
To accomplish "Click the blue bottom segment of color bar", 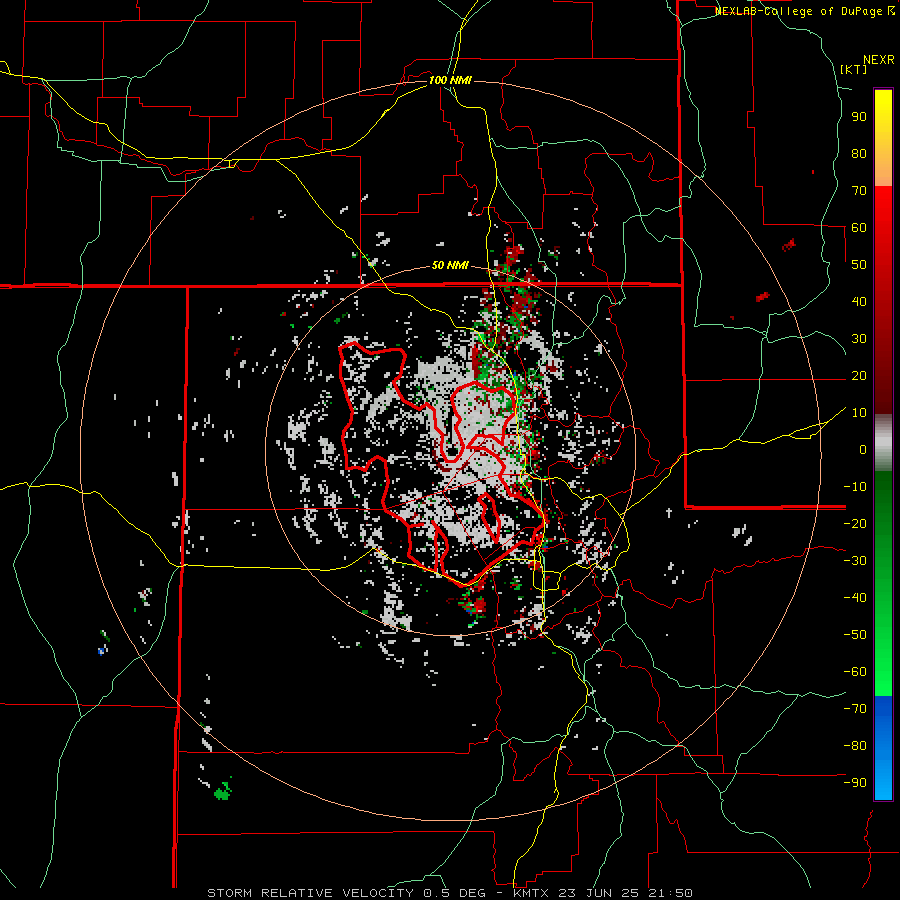I will tap(883, 748).
